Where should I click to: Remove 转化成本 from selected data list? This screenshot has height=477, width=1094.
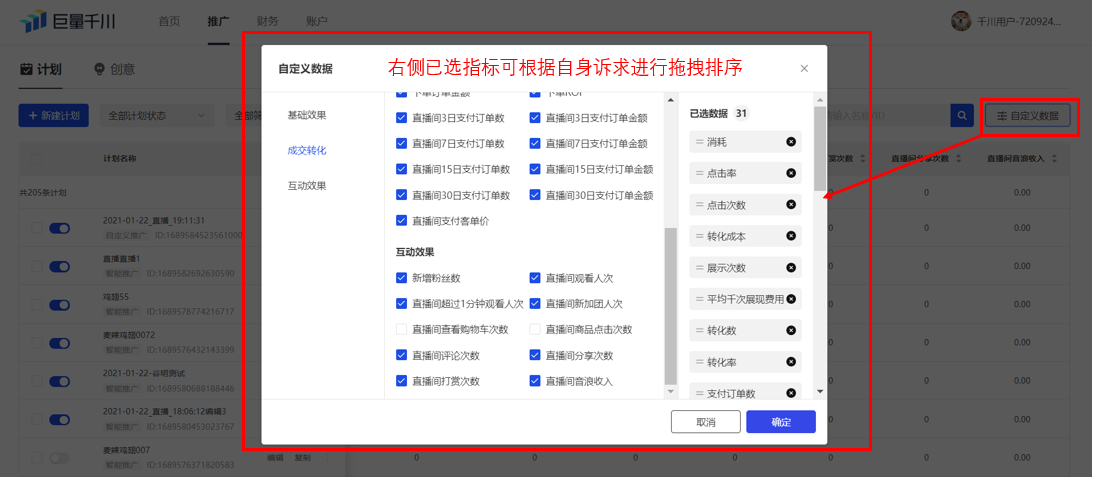(x=790, y=236)
